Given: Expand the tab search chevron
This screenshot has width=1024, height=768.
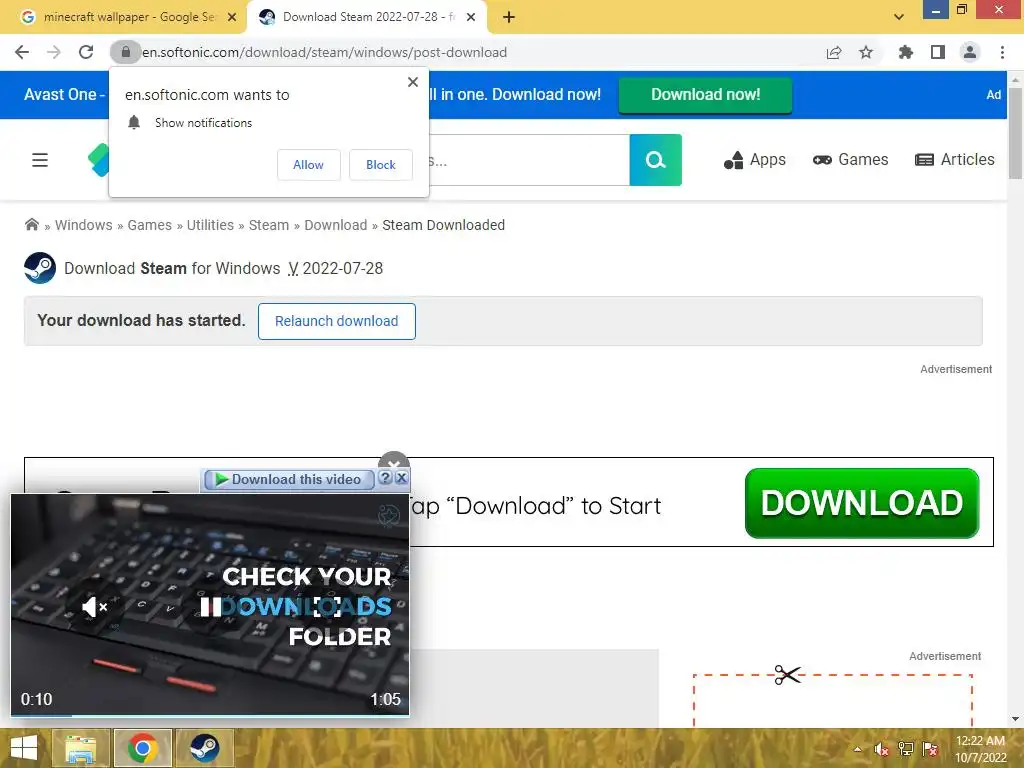Looking at the screenshot, I should (899, 17).
